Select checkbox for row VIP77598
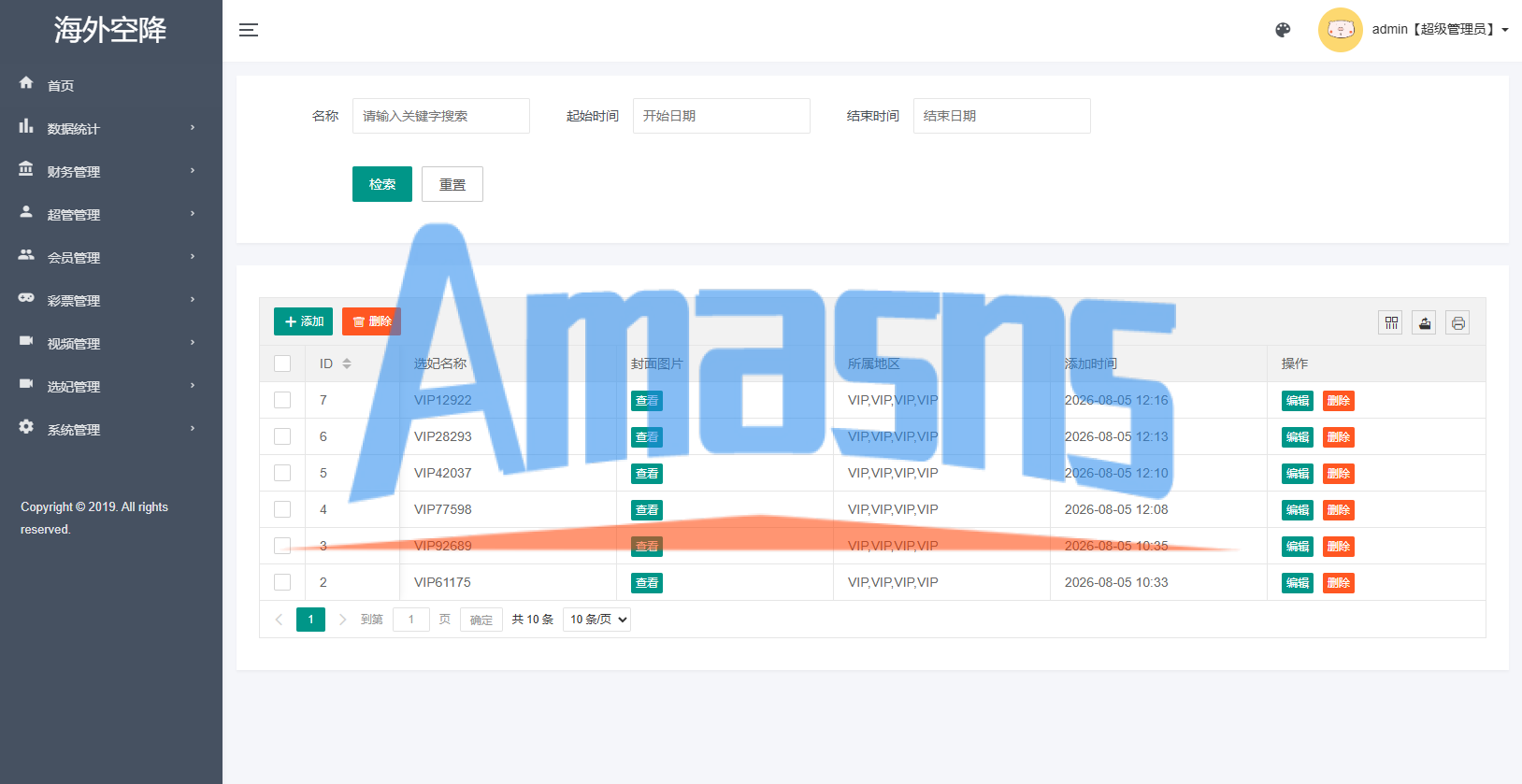This screenshot has width=1522, height=784. 282,509
